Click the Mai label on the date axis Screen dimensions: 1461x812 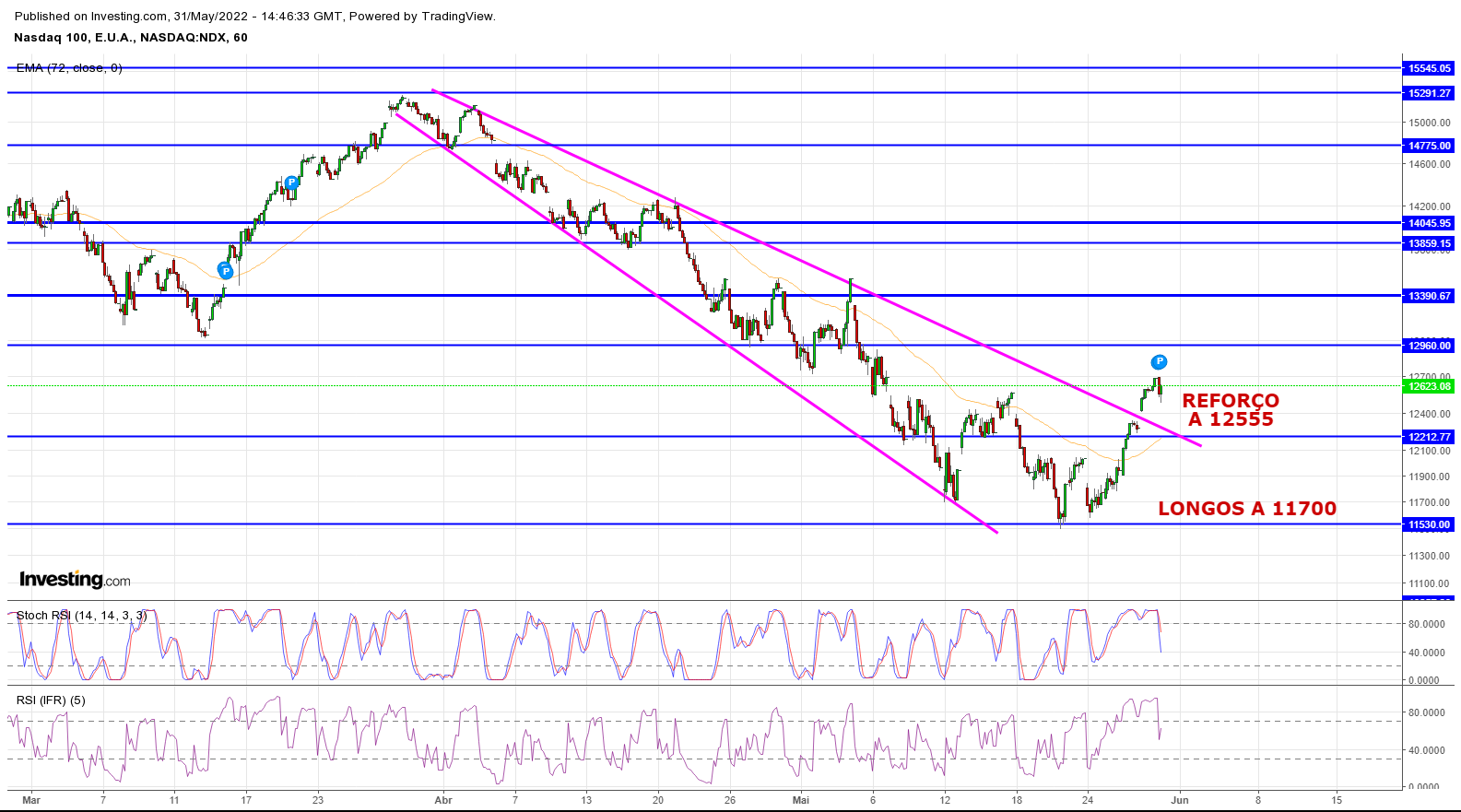[801, 800]
